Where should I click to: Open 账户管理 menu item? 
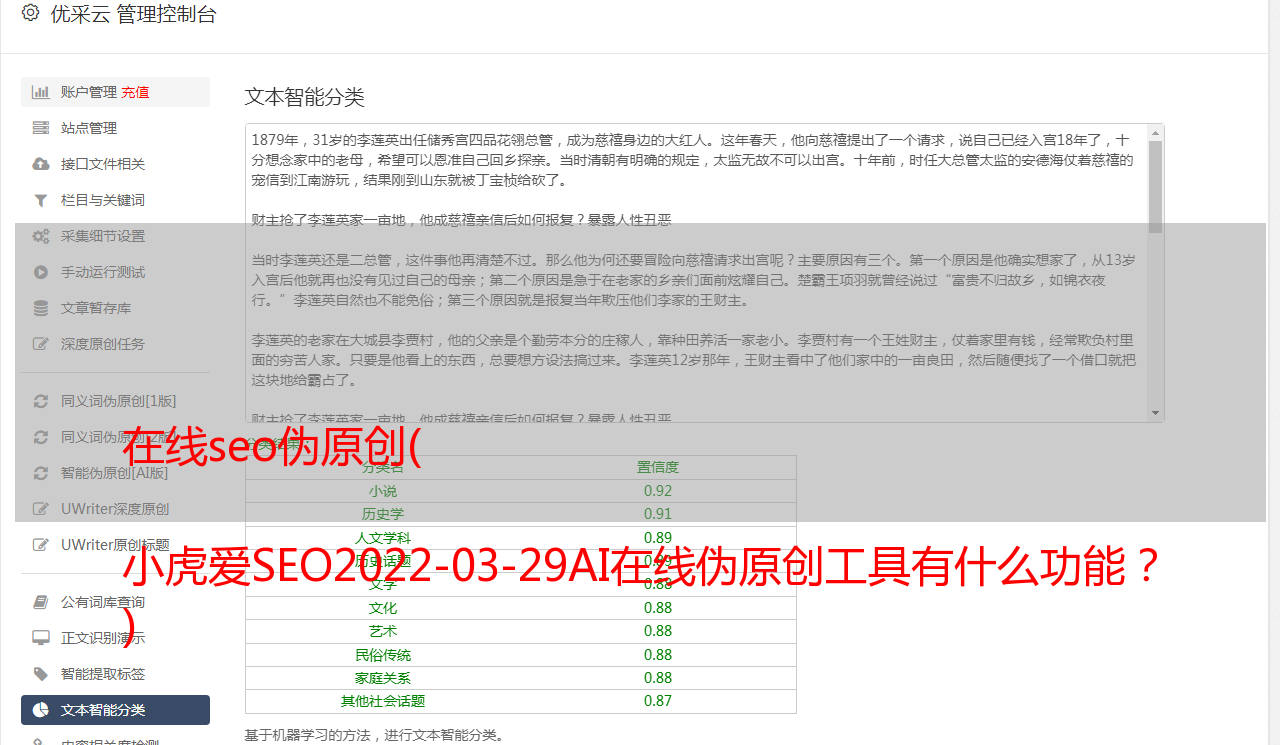tap(115, 92)
